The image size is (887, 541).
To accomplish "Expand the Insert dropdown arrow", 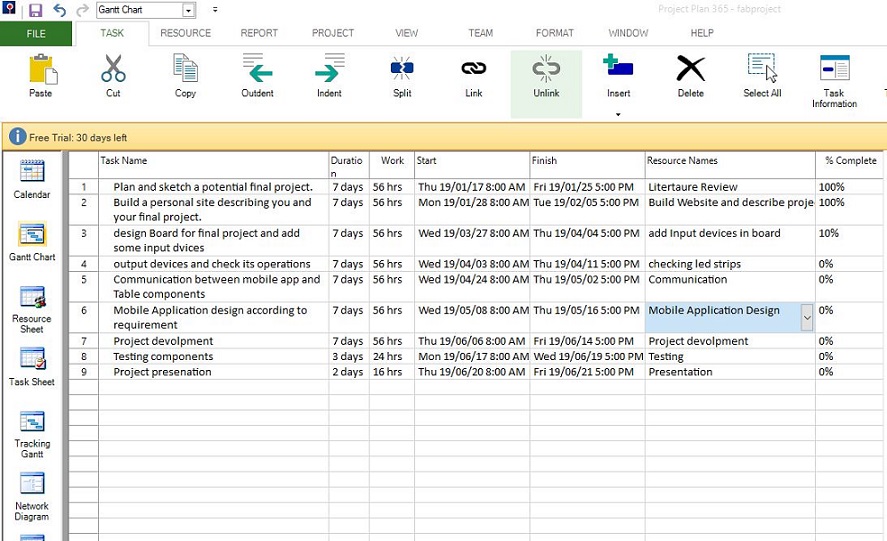I will pos(618,114).
